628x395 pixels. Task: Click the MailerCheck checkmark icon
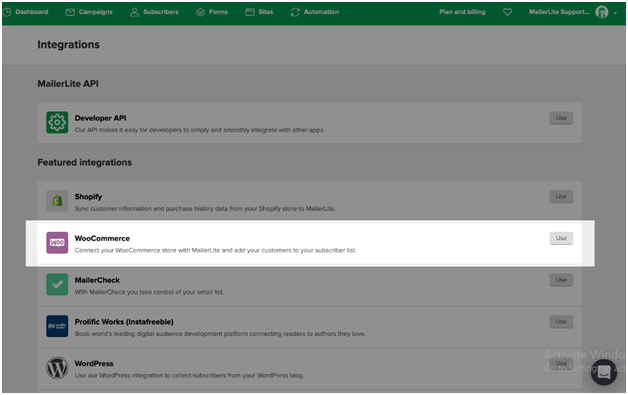[57, 284]
